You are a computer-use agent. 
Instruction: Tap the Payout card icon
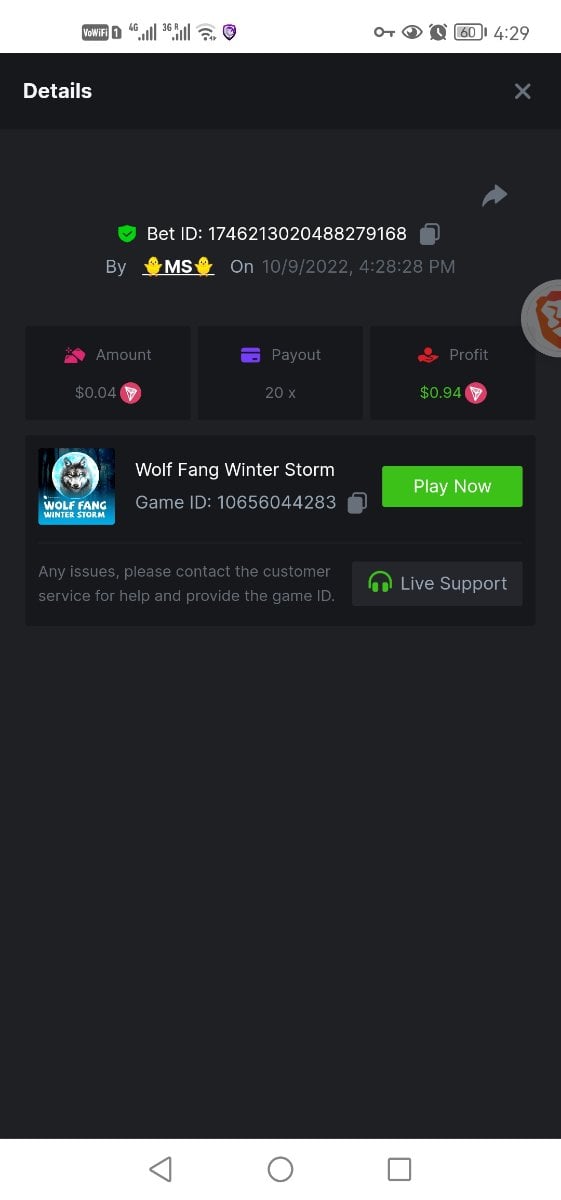(x=251, y=355)
